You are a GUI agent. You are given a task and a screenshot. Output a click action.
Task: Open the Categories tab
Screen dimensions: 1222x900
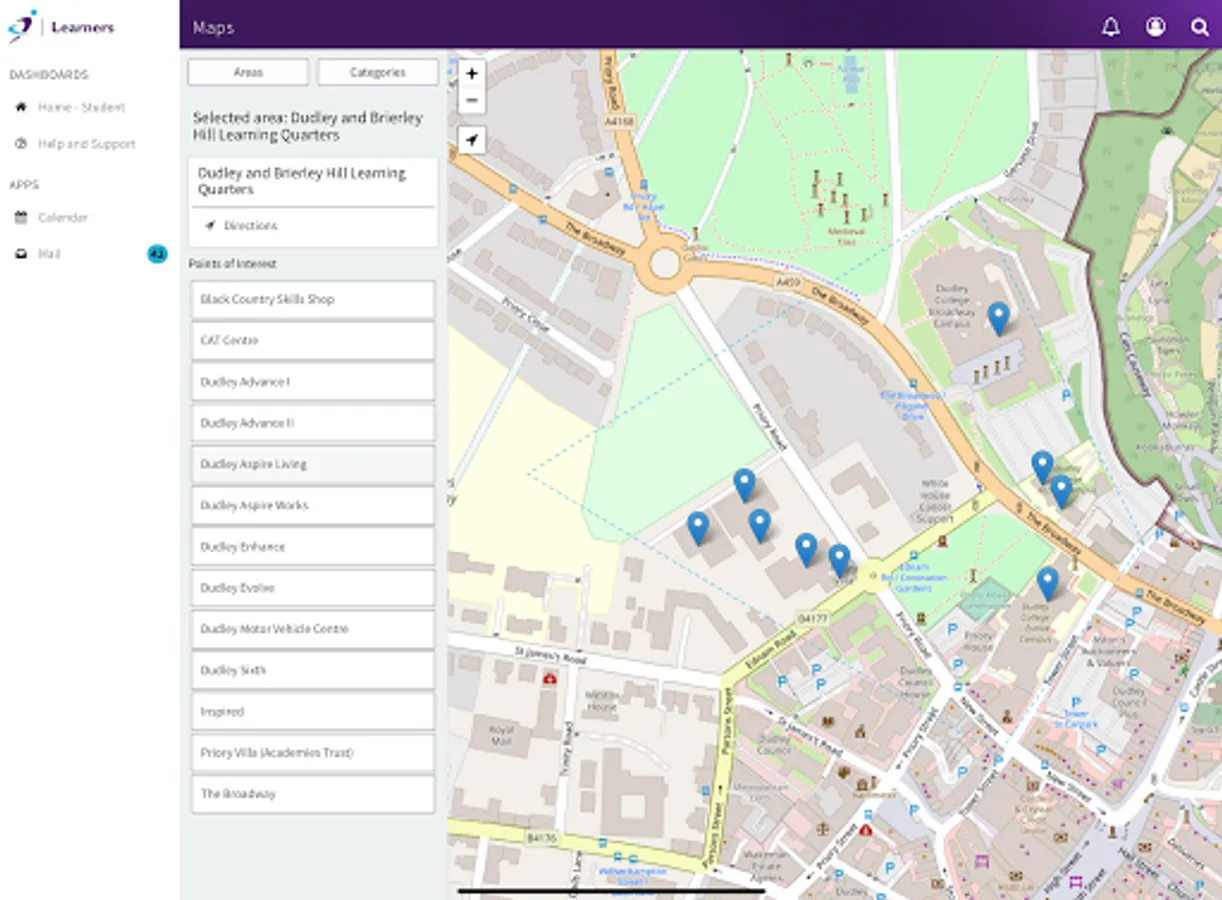pyautogui.click(x=378, y=72)
